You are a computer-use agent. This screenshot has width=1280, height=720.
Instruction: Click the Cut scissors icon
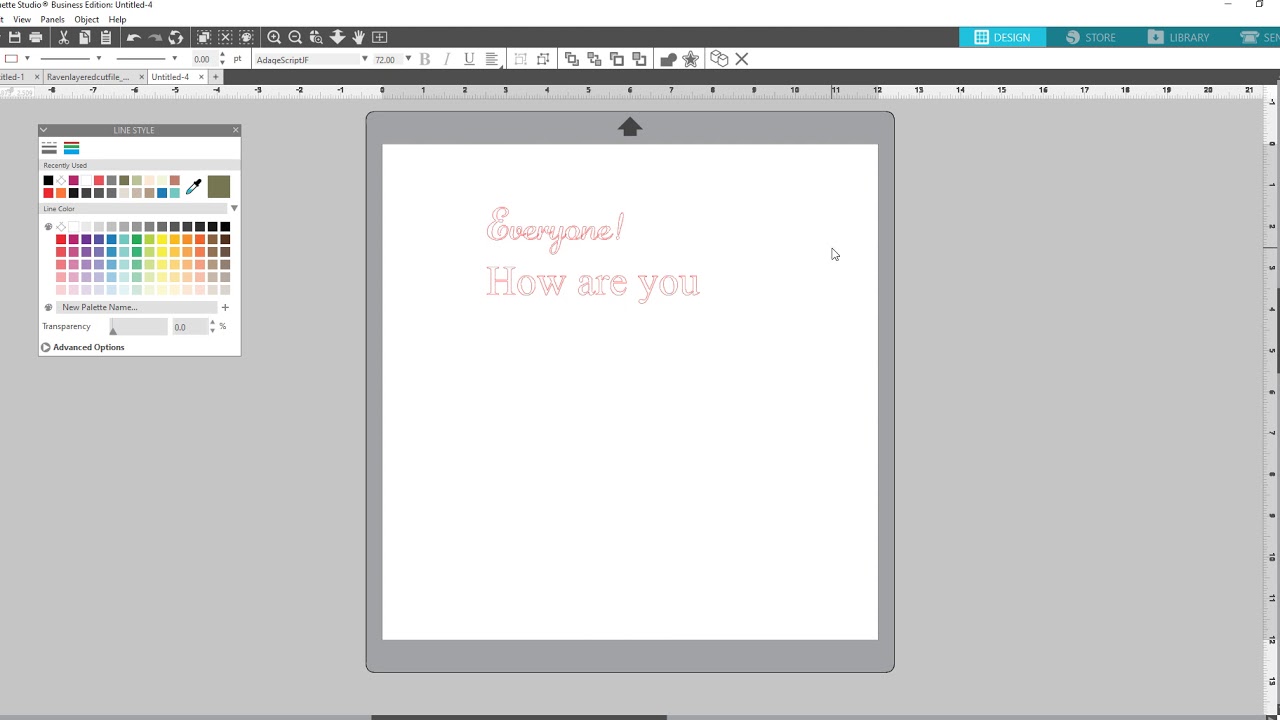64,37
